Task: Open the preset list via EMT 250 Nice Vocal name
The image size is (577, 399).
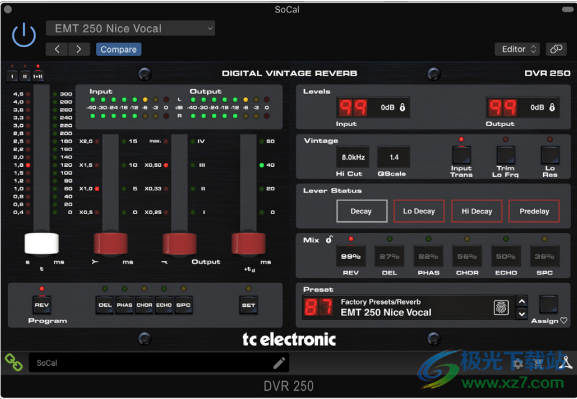Action: [x=386, y=313]
